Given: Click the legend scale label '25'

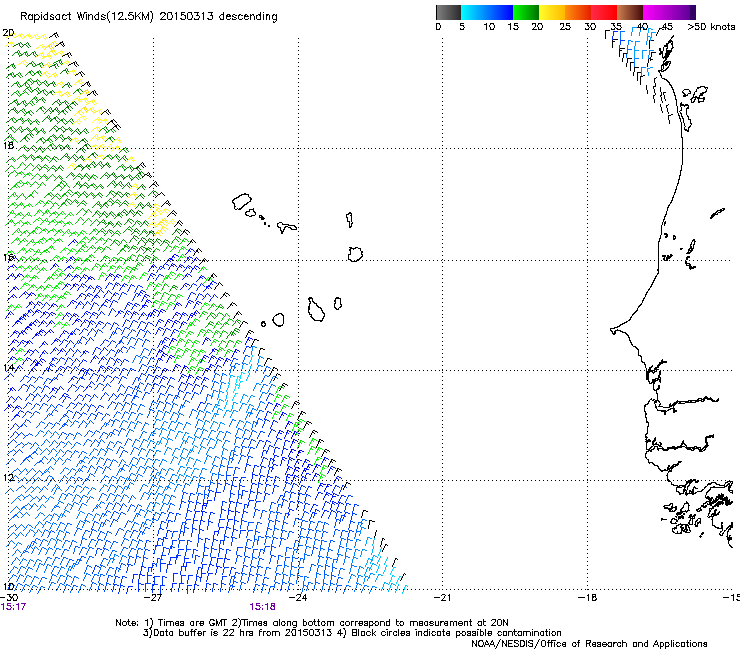Looking at the screenshot, I should (x=565, y=27).
